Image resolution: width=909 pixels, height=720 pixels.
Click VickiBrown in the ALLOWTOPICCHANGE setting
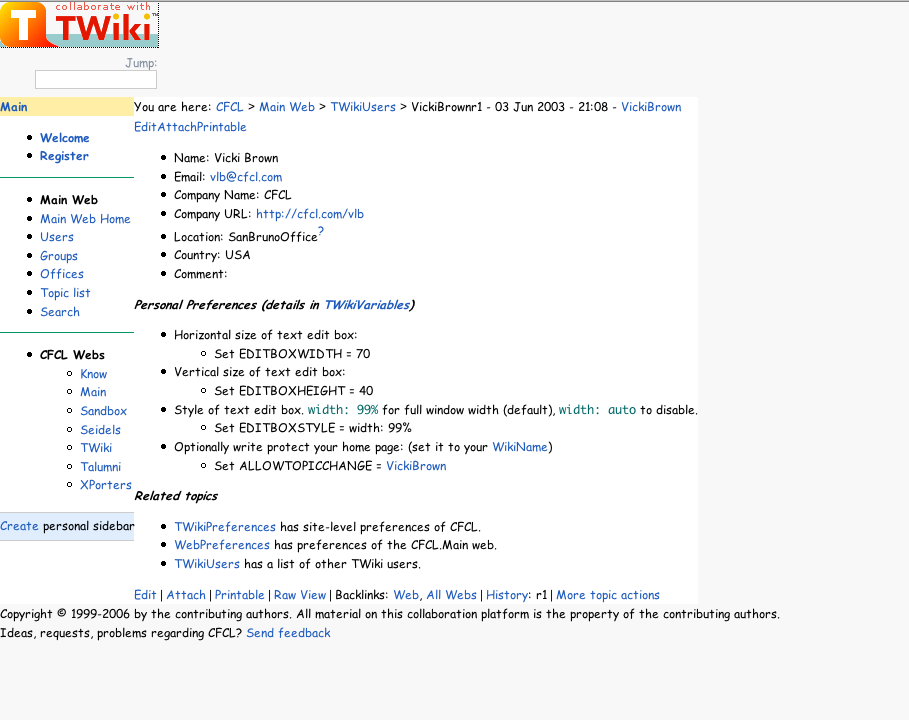416,465
